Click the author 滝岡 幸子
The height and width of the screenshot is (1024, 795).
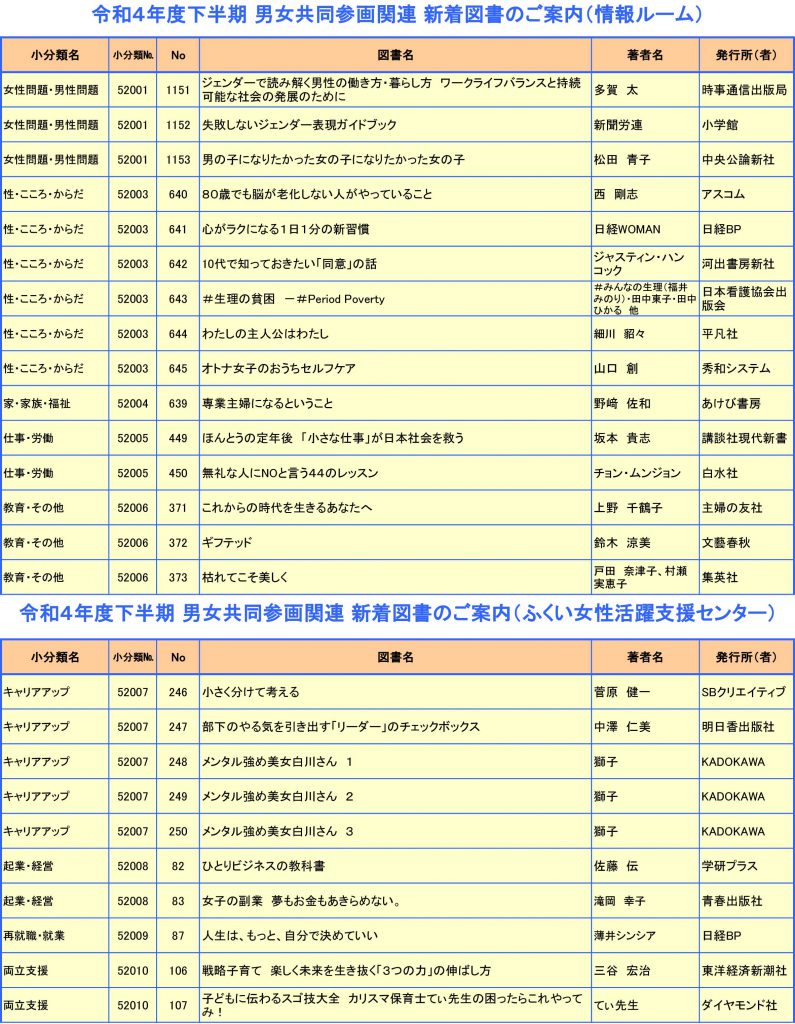click(619, 901)
